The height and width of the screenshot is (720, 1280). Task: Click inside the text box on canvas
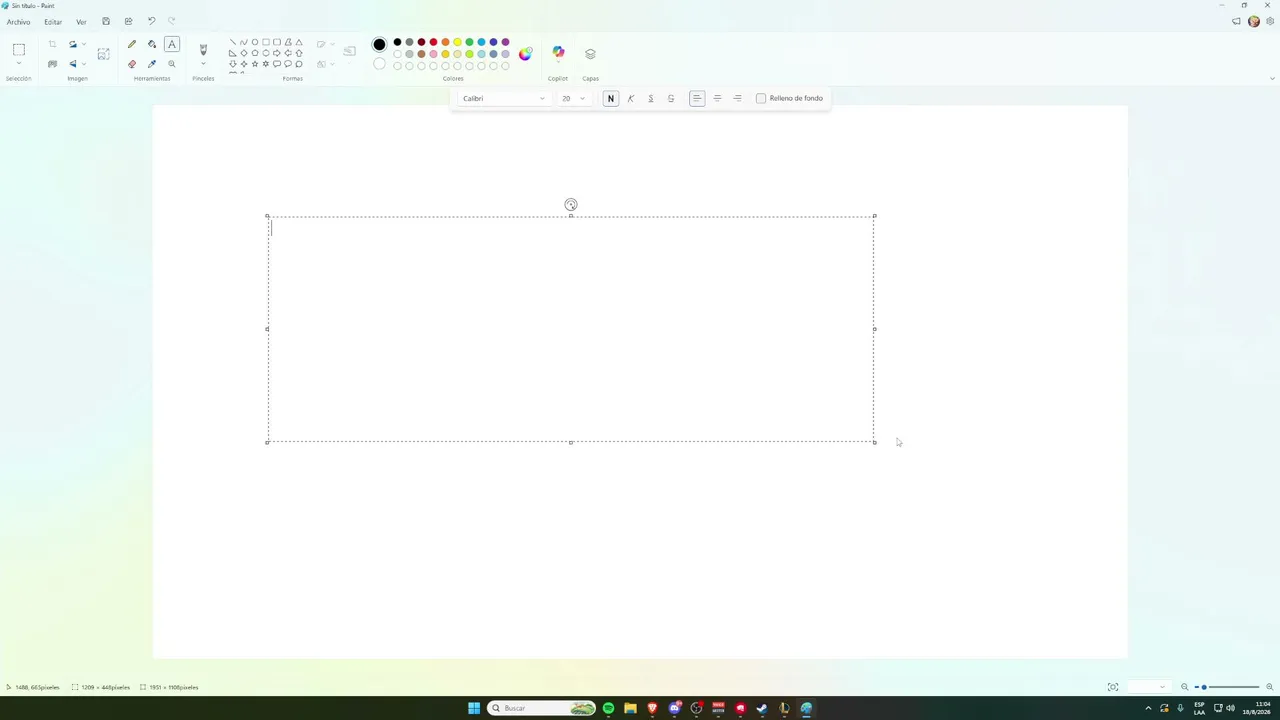(571, 329)
